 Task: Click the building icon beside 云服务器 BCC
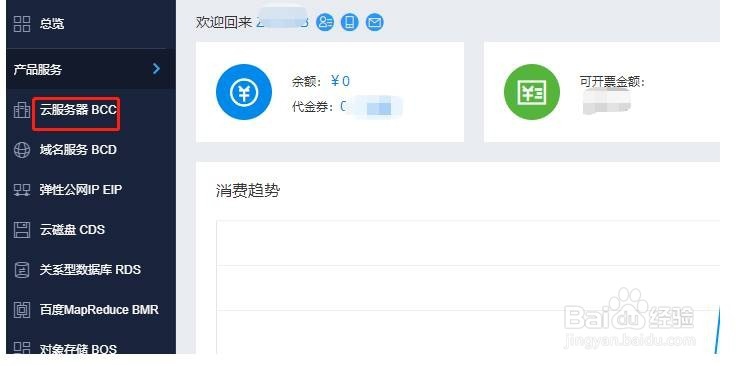(x=22, y=110)
